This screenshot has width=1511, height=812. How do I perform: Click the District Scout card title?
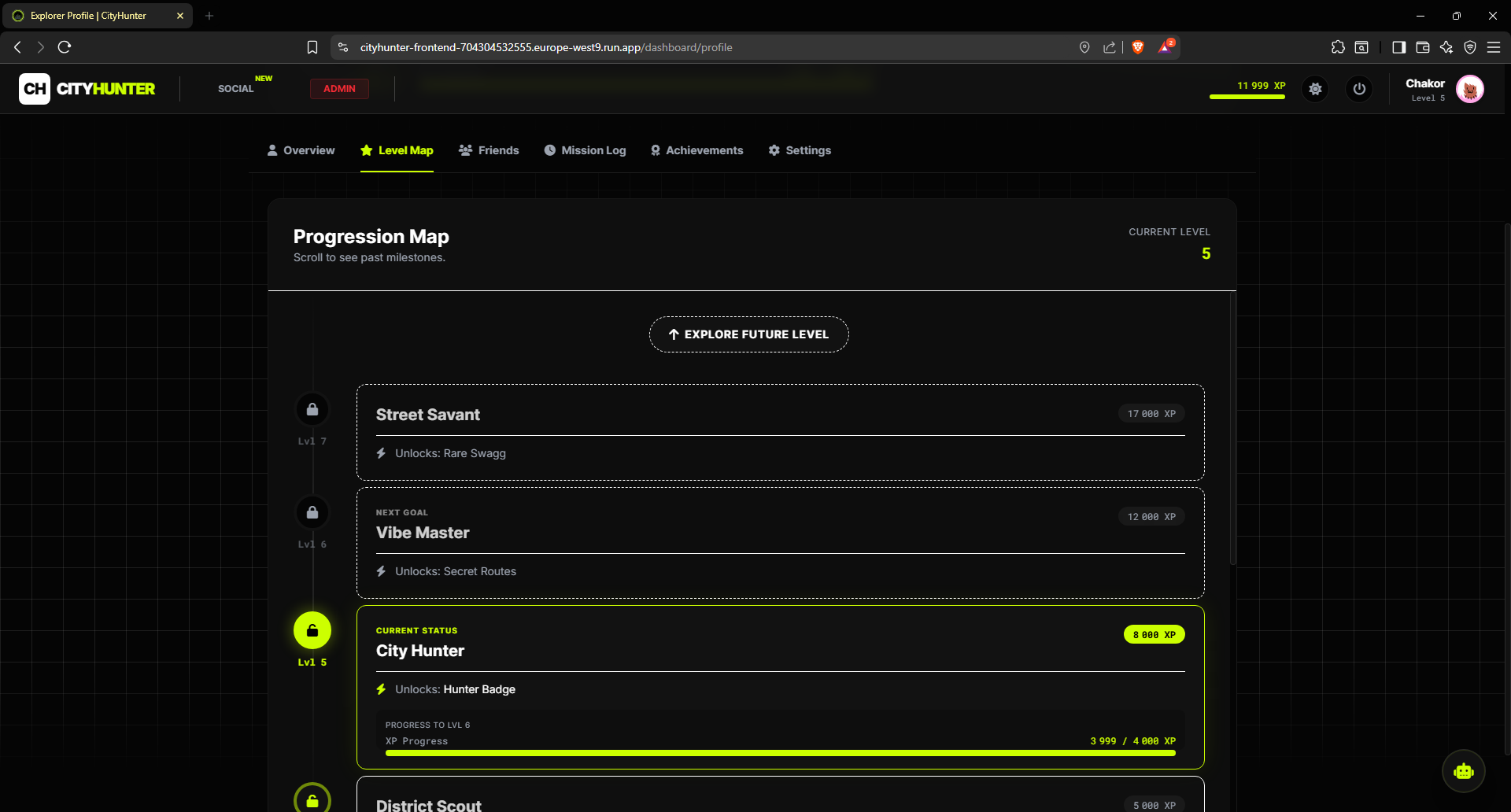[429, 805]
